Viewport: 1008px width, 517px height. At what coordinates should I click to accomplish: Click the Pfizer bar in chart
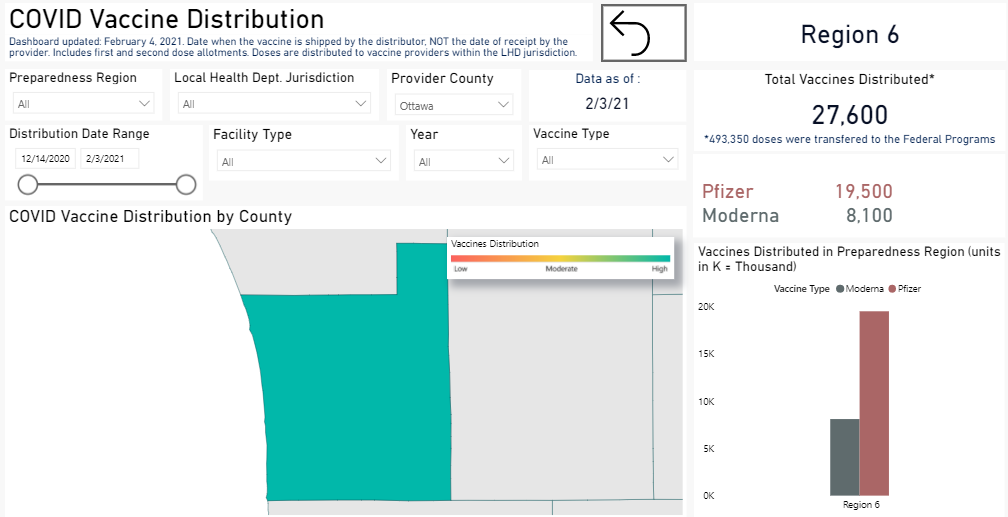[x=874, y=402]
